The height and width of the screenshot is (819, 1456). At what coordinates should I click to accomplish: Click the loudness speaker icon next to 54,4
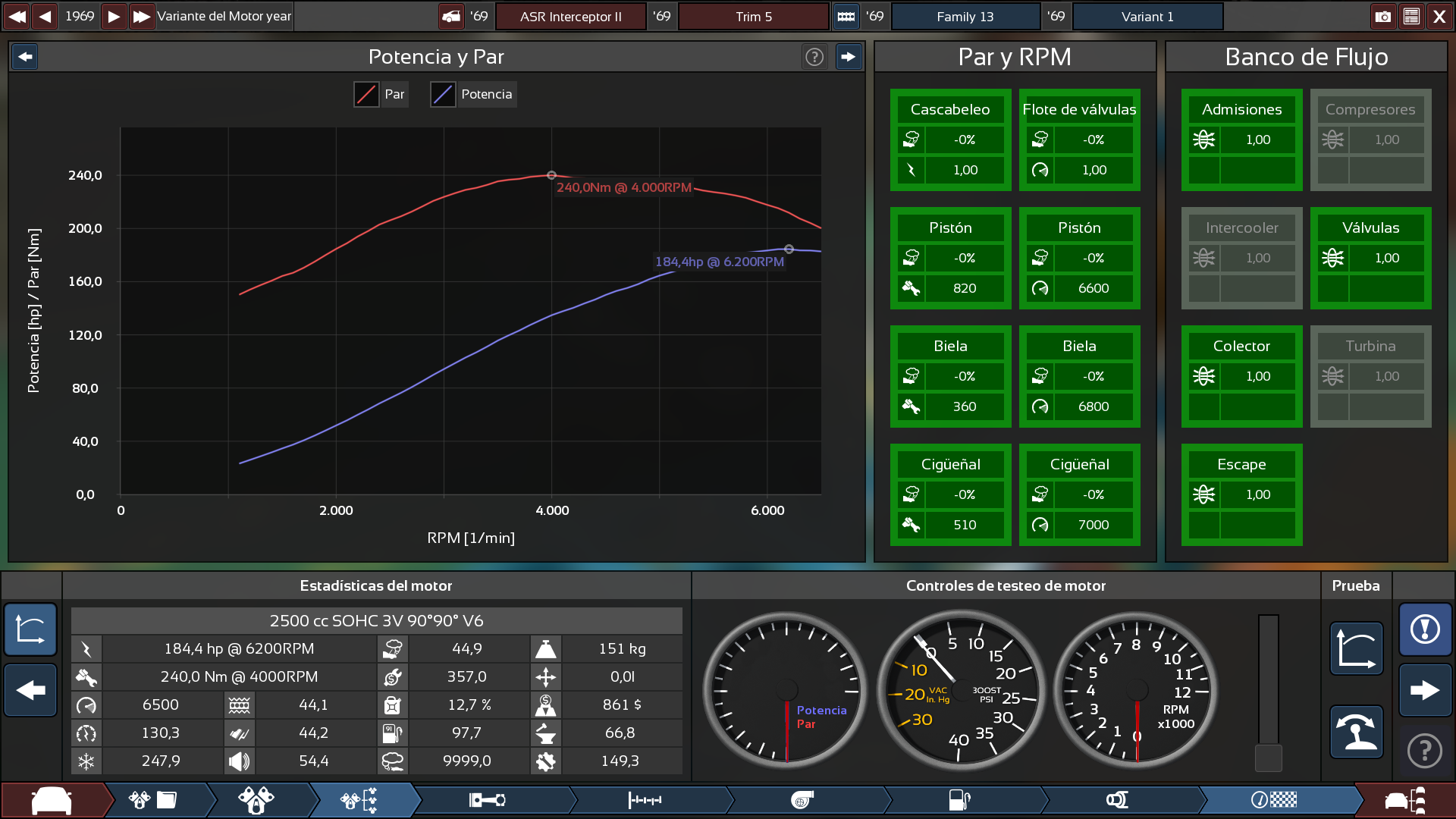[x=239, y=761]
